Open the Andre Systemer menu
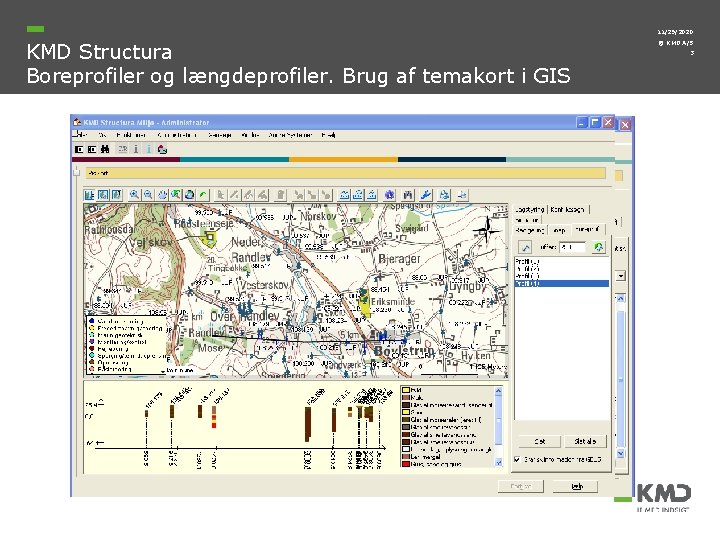This screenshot has height=540, width=720. (290, 135)
